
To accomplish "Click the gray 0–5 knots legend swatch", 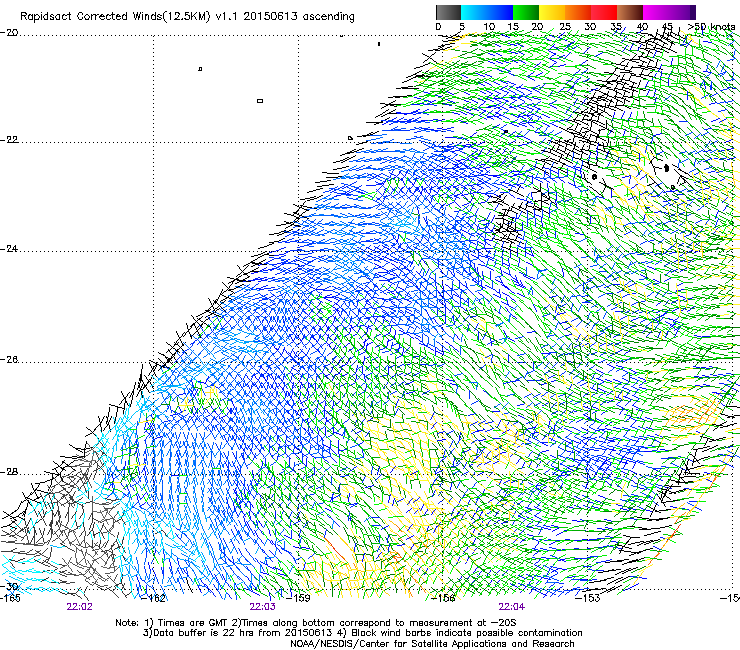I will (x=448, y=12).
